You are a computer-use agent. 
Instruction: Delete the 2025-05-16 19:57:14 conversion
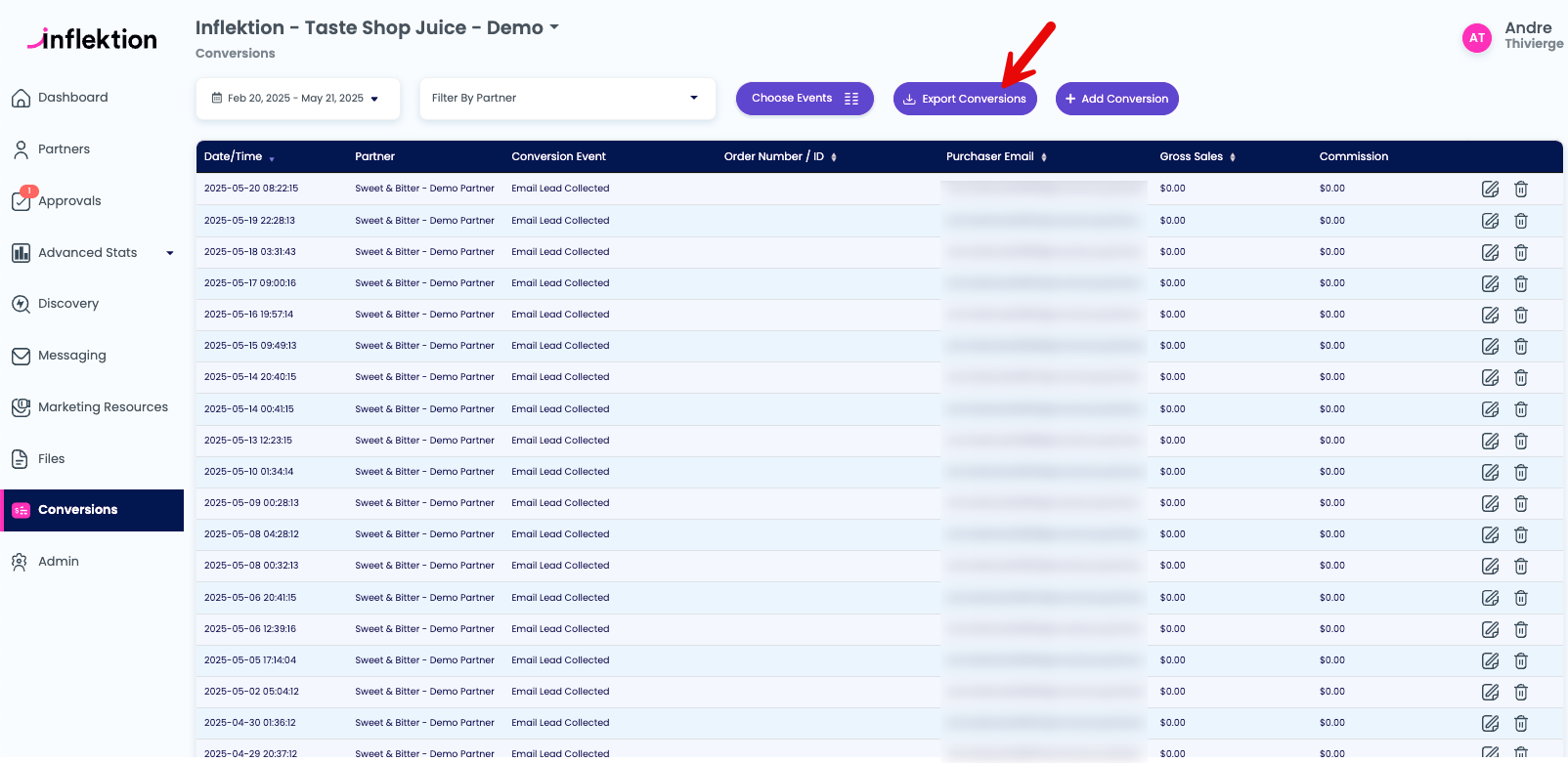(x=1521, y=315)
